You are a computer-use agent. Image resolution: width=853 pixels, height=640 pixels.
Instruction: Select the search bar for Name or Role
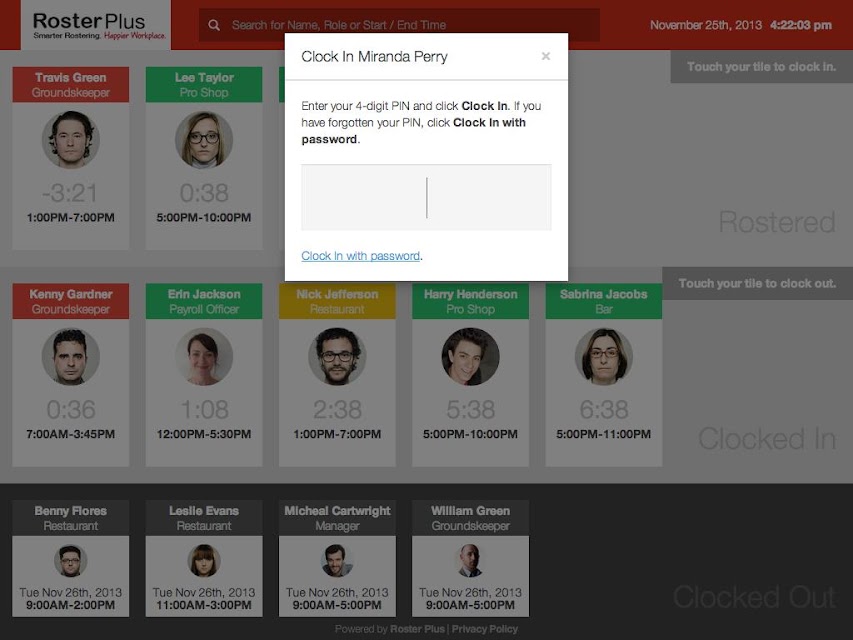click(399, 25)
